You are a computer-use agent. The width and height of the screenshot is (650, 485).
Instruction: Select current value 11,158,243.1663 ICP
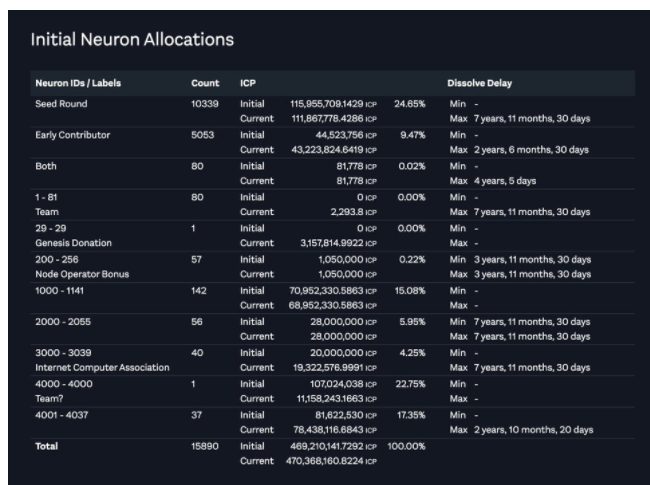(x=337, y=398)
